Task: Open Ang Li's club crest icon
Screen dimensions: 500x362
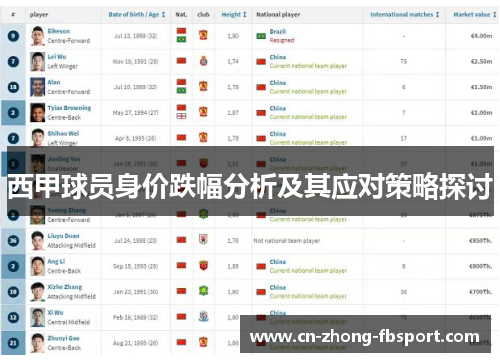Action: click(x=203, y=265)
